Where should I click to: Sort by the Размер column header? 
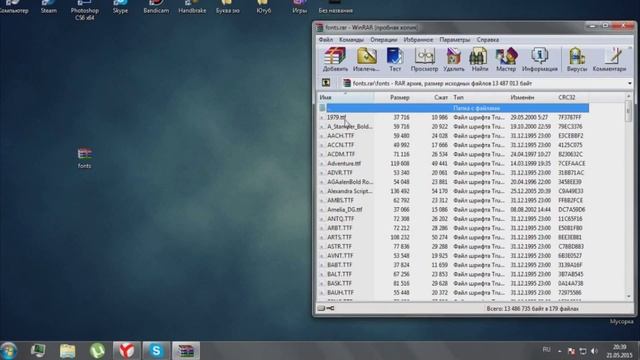(x=393, y=97)
